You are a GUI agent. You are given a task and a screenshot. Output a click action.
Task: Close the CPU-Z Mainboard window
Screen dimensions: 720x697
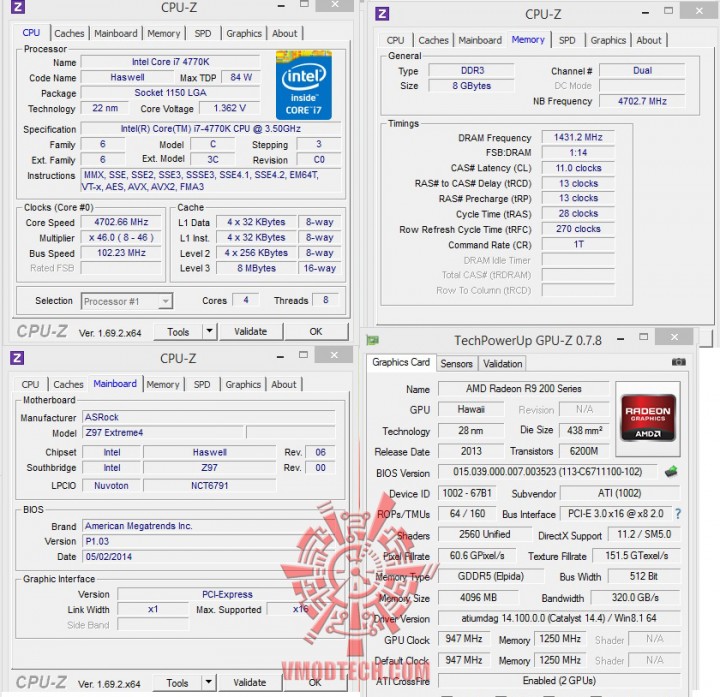pos(334,355)
